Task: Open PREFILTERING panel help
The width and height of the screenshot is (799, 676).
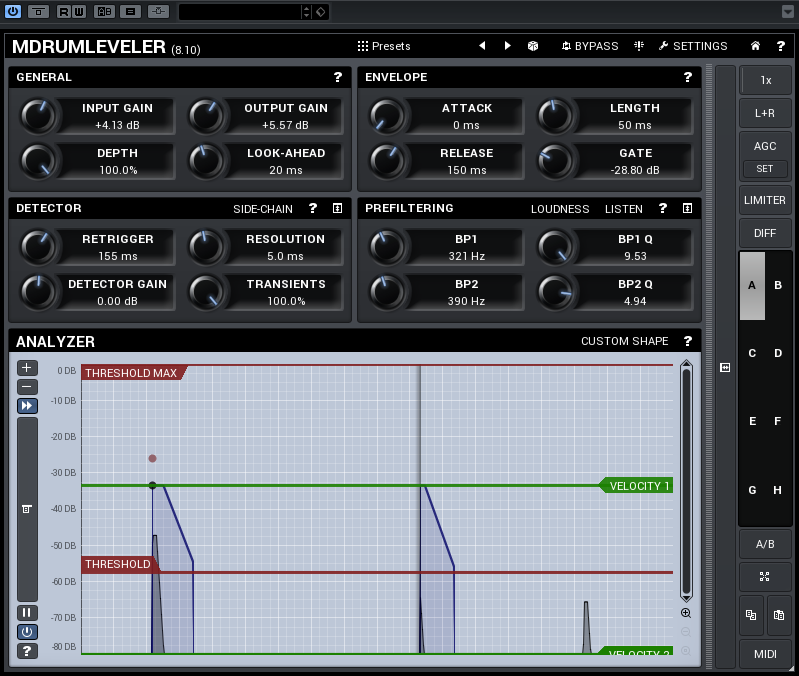Action: pos(662,208)
